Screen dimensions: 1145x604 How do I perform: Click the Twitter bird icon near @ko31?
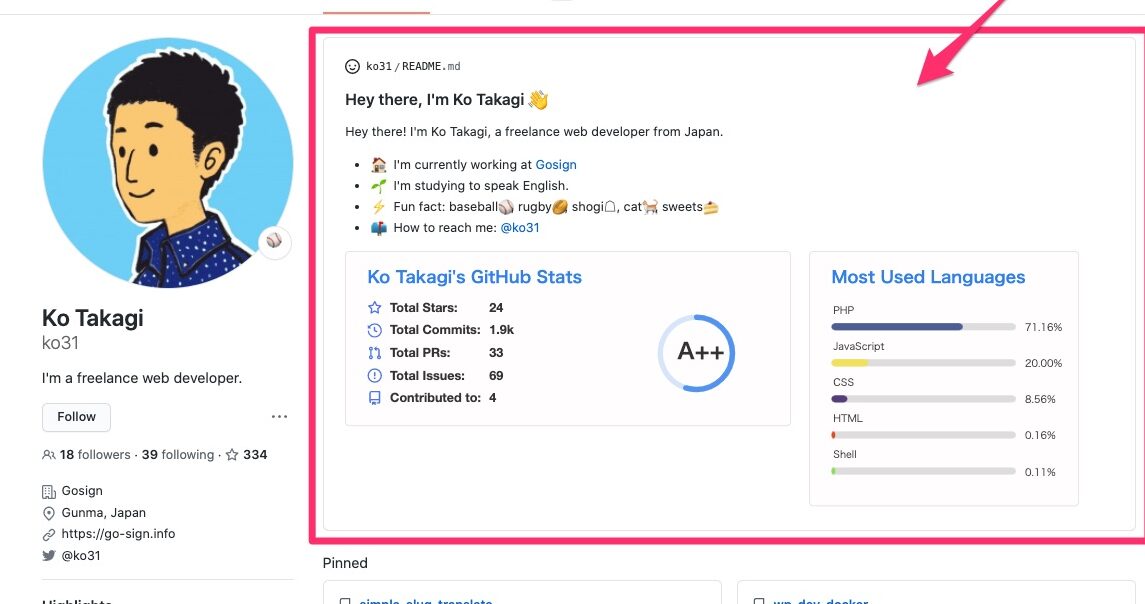(x=48, y=555)
